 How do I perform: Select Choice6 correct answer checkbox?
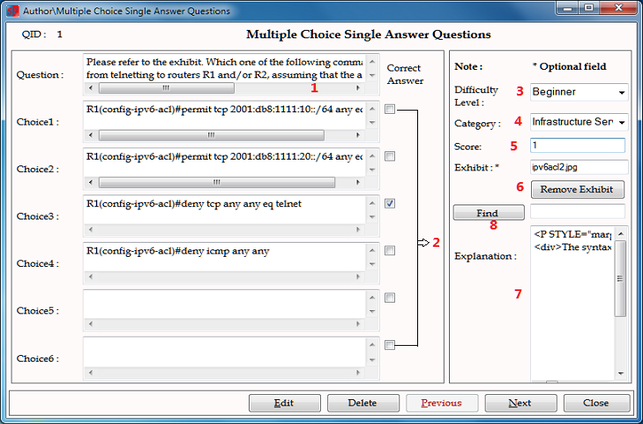tap(390, 345)
